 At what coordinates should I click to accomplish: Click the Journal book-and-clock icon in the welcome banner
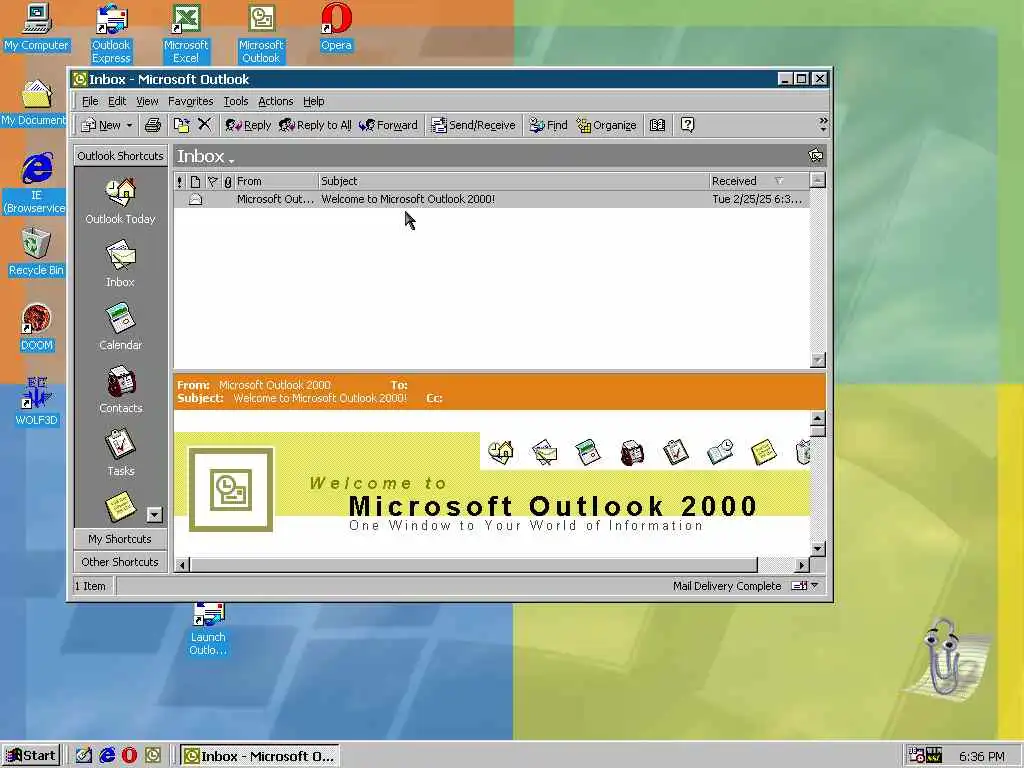(720, 452)
